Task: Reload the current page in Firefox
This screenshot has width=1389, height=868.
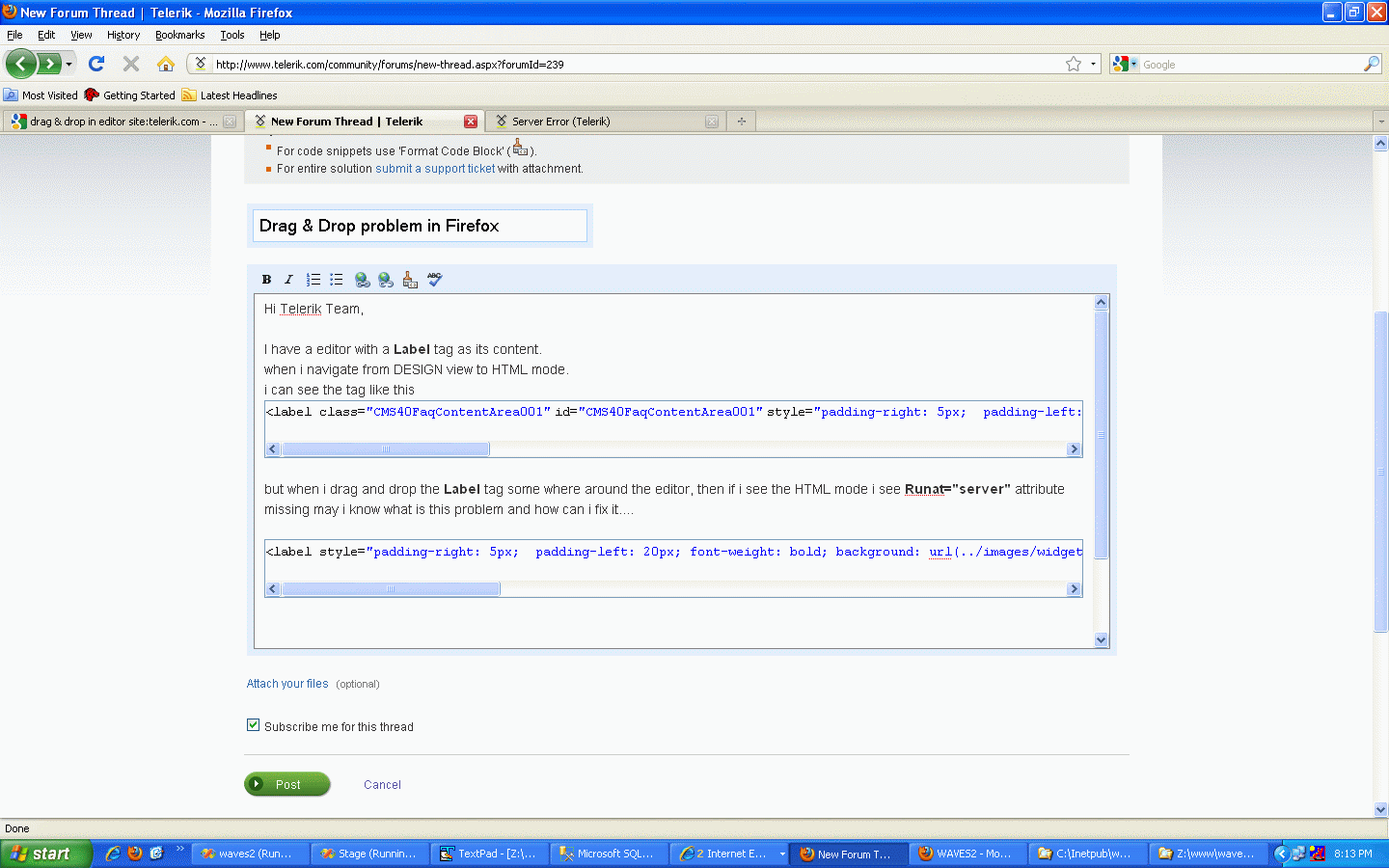Action: coord(96,64)
